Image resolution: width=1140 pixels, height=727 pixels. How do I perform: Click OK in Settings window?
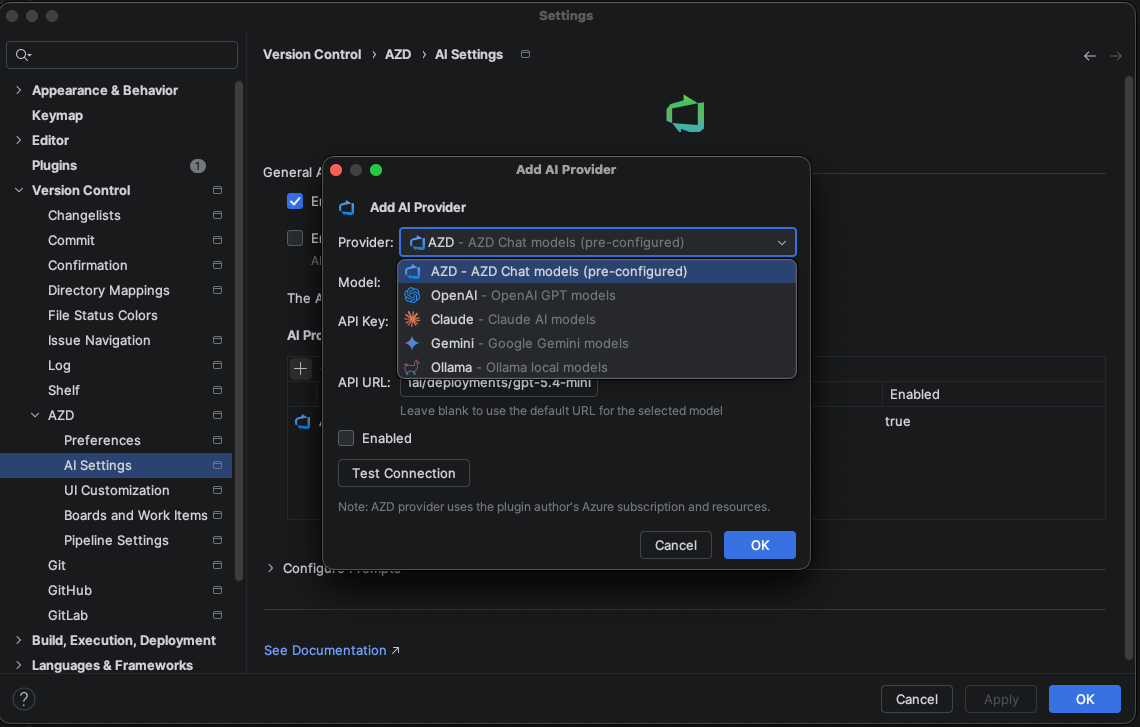(x=1085, y=699)
